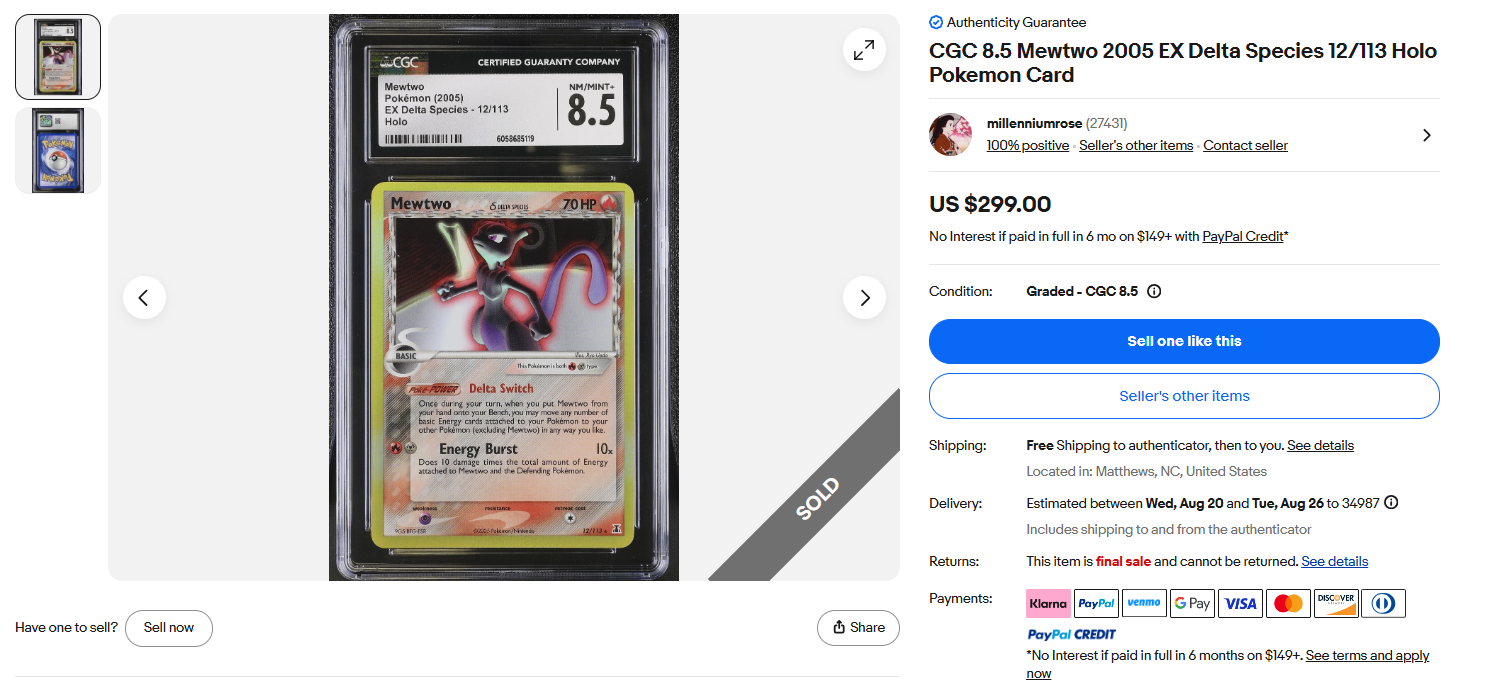Select the front-of-card thumbnail
1485x693 pixels.
58,57
